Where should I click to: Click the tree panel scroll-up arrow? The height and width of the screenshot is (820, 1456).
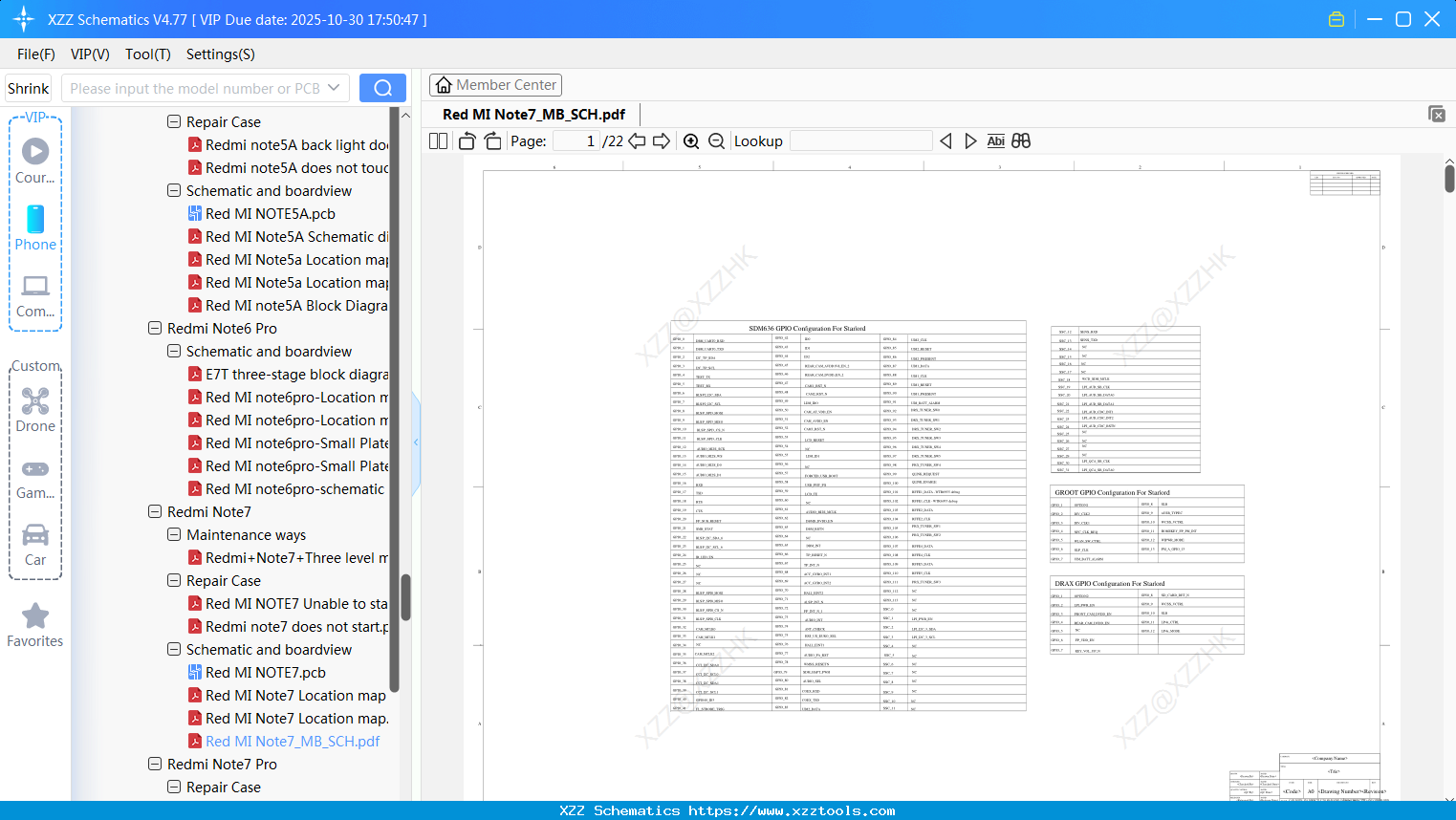click(405, 116)
